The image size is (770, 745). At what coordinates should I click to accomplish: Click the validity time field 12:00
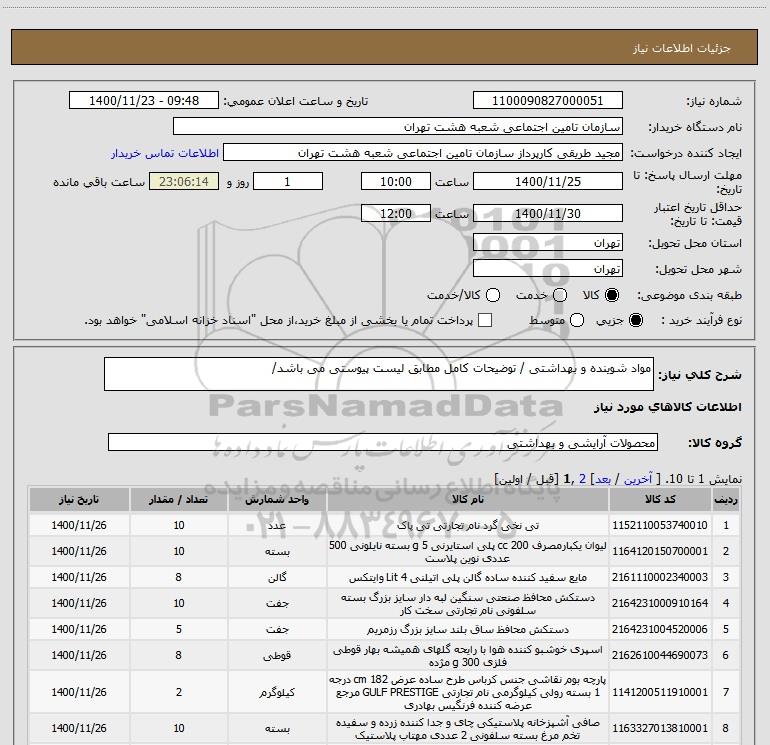(x=396, y=213)
